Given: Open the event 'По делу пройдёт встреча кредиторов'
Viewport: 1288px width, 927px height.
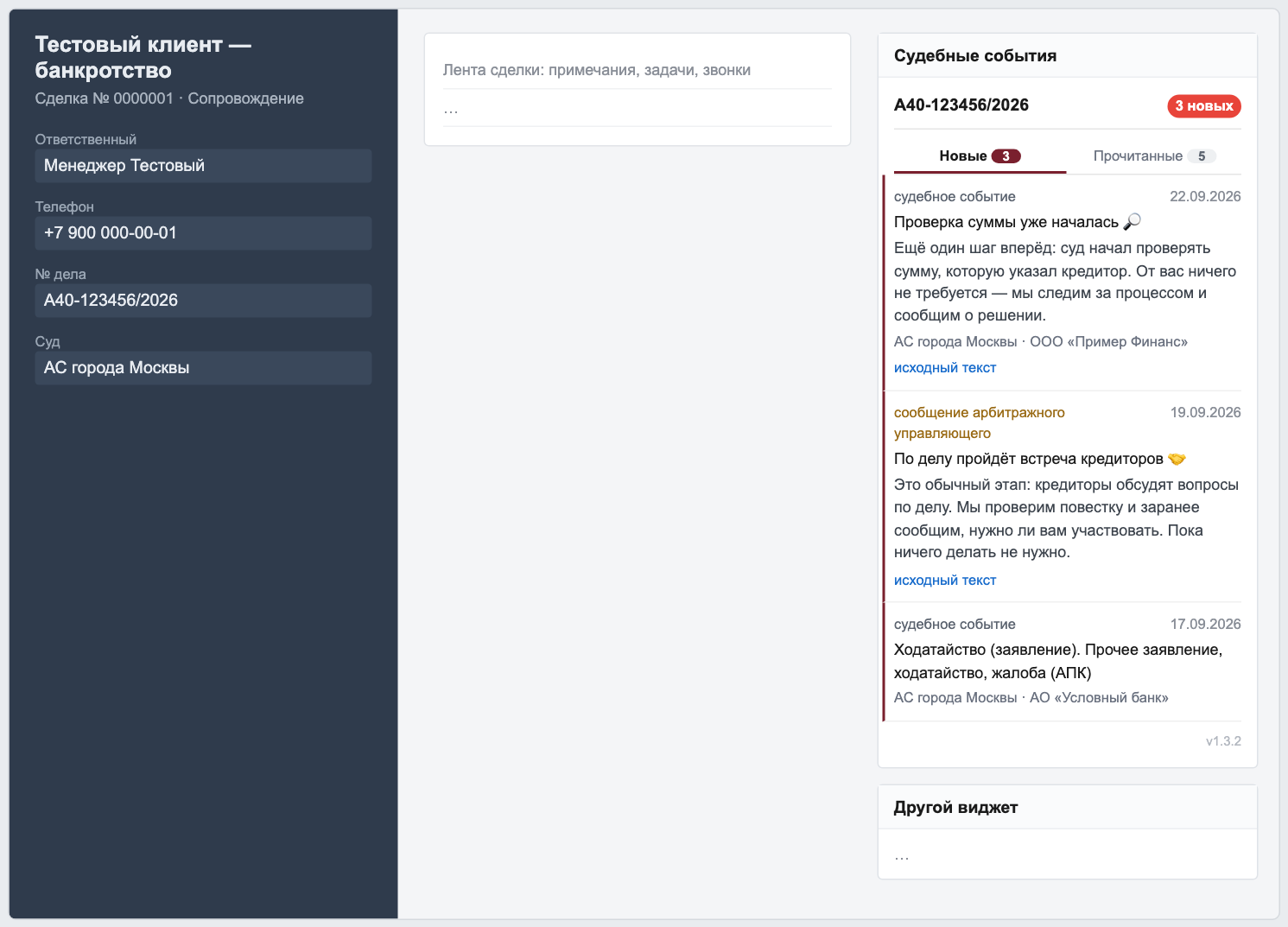Looking at the screenshot, I should coord(1029,459).
